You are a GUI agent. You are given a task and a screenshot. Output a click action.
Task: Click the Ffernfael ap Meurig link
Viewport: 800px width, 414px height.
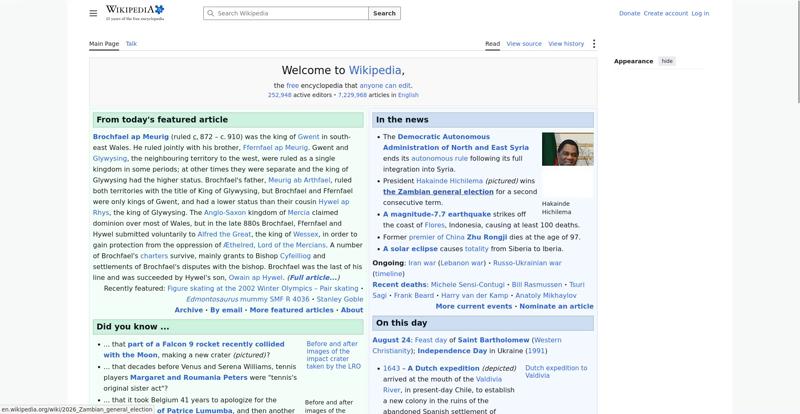coord(276,148)
